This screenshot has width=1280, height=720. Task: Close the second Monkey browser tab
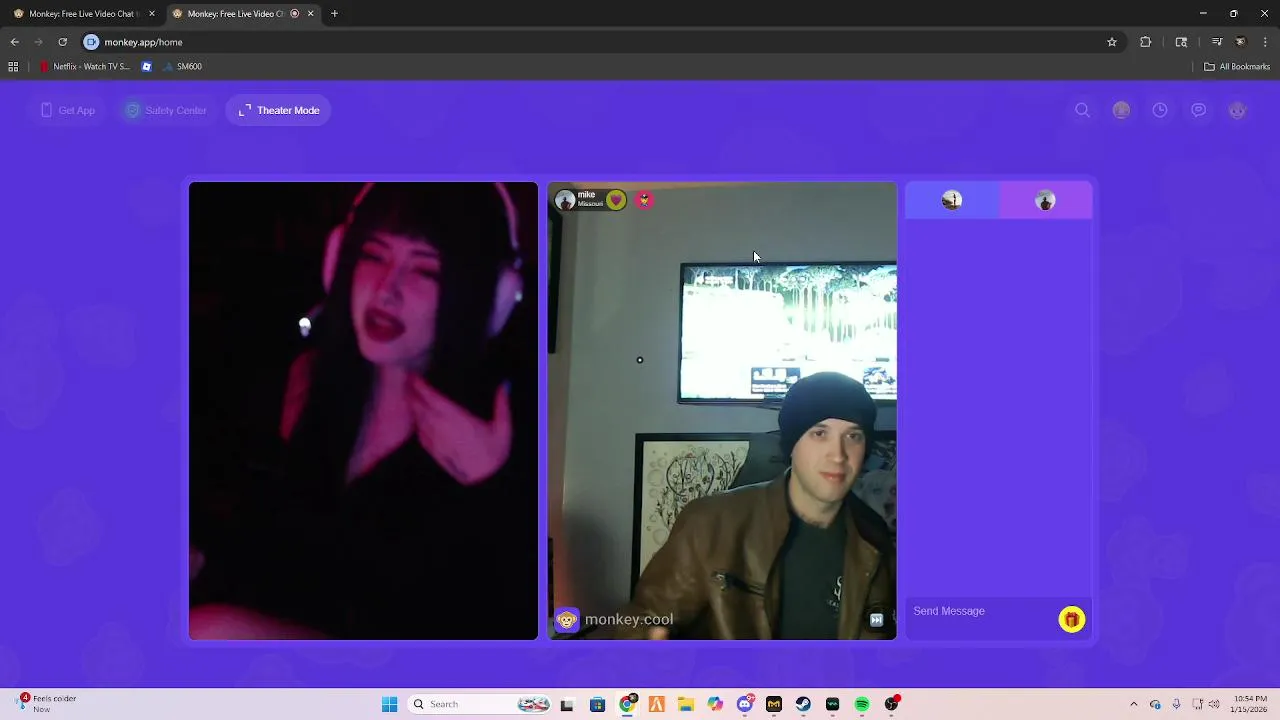coord(310,14)
